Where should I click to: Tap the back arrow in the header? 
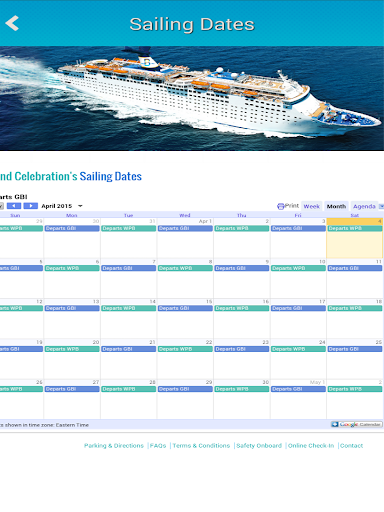pyautogui.click(x=12, y=23)
